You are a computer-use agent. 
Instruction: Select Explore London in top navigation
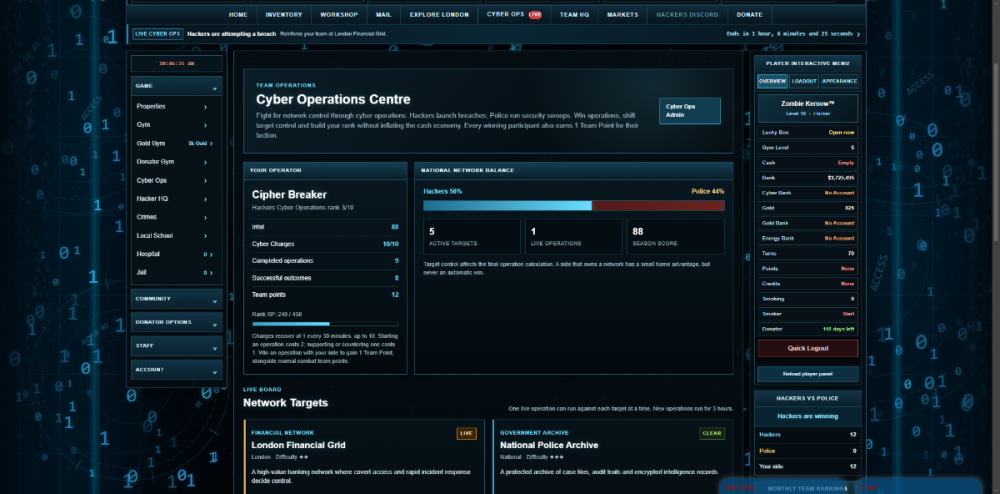(x=439, y=15)
